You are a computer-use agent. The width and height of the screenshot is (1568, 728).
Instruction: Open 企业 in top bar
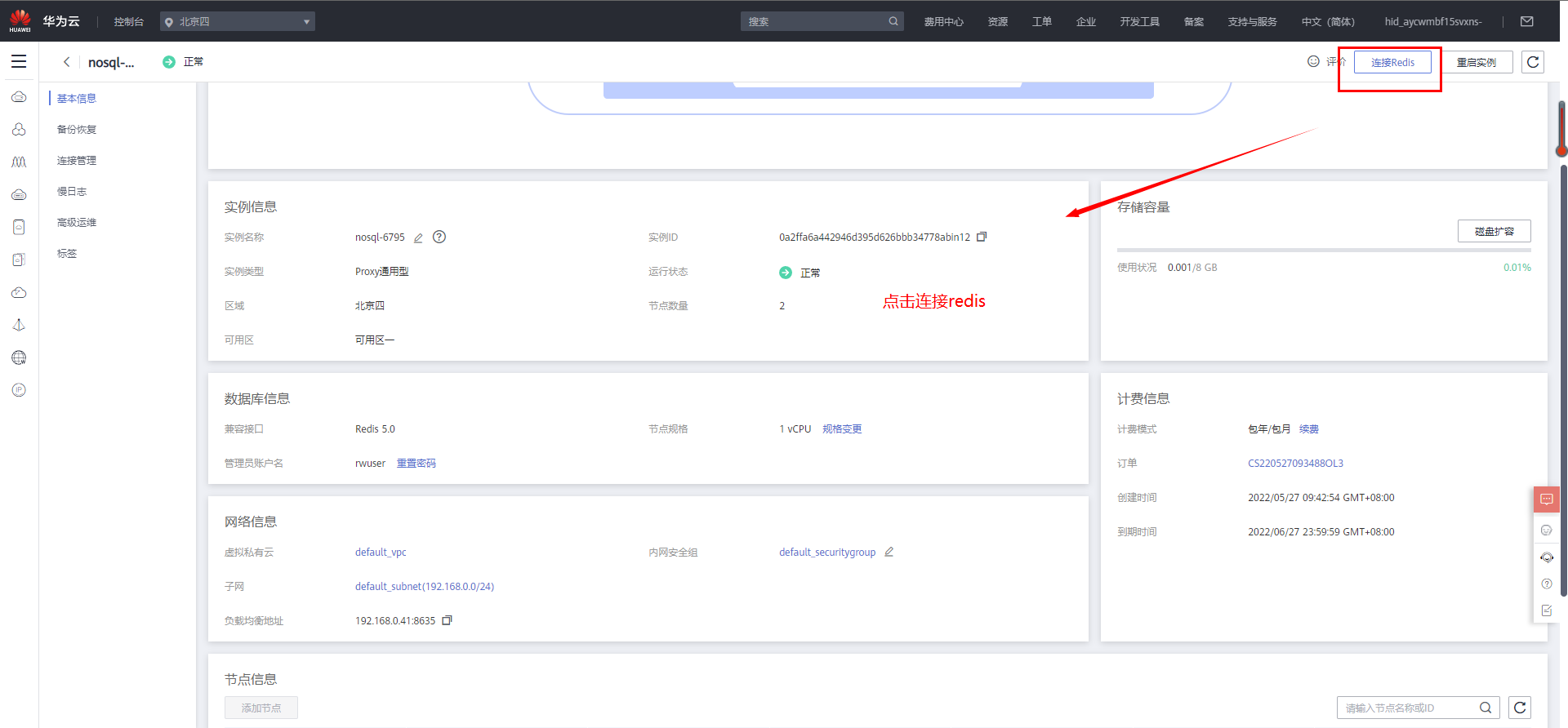[1085, 21]
